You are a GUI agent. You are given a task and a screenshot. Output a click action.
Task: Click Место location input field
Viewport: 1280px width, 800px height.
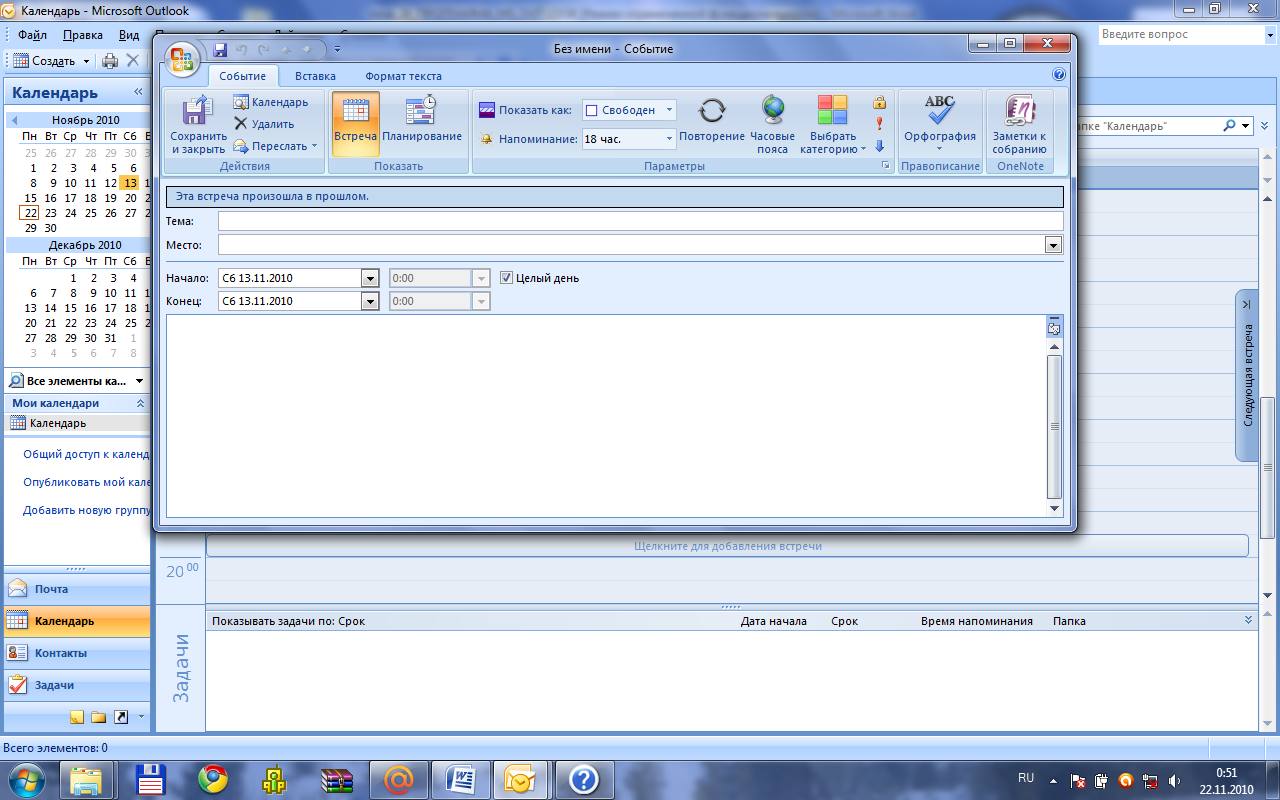(631, 245)
